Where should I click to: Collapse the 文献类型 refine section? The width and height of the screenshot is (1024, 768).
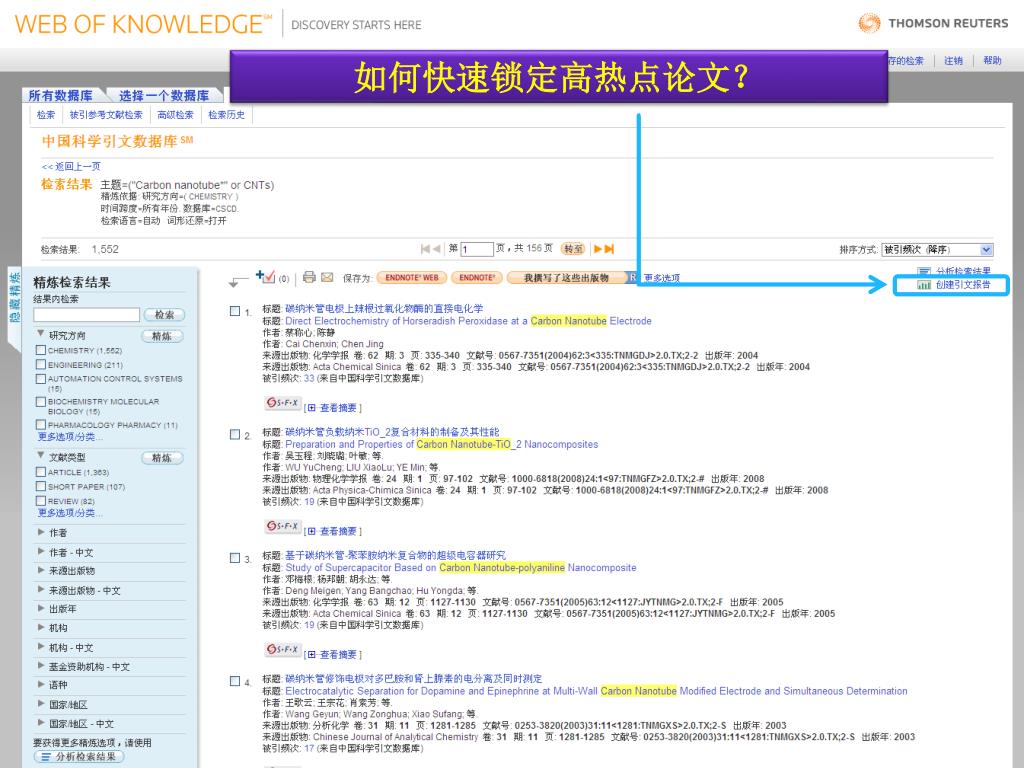(x=40, y=455)
